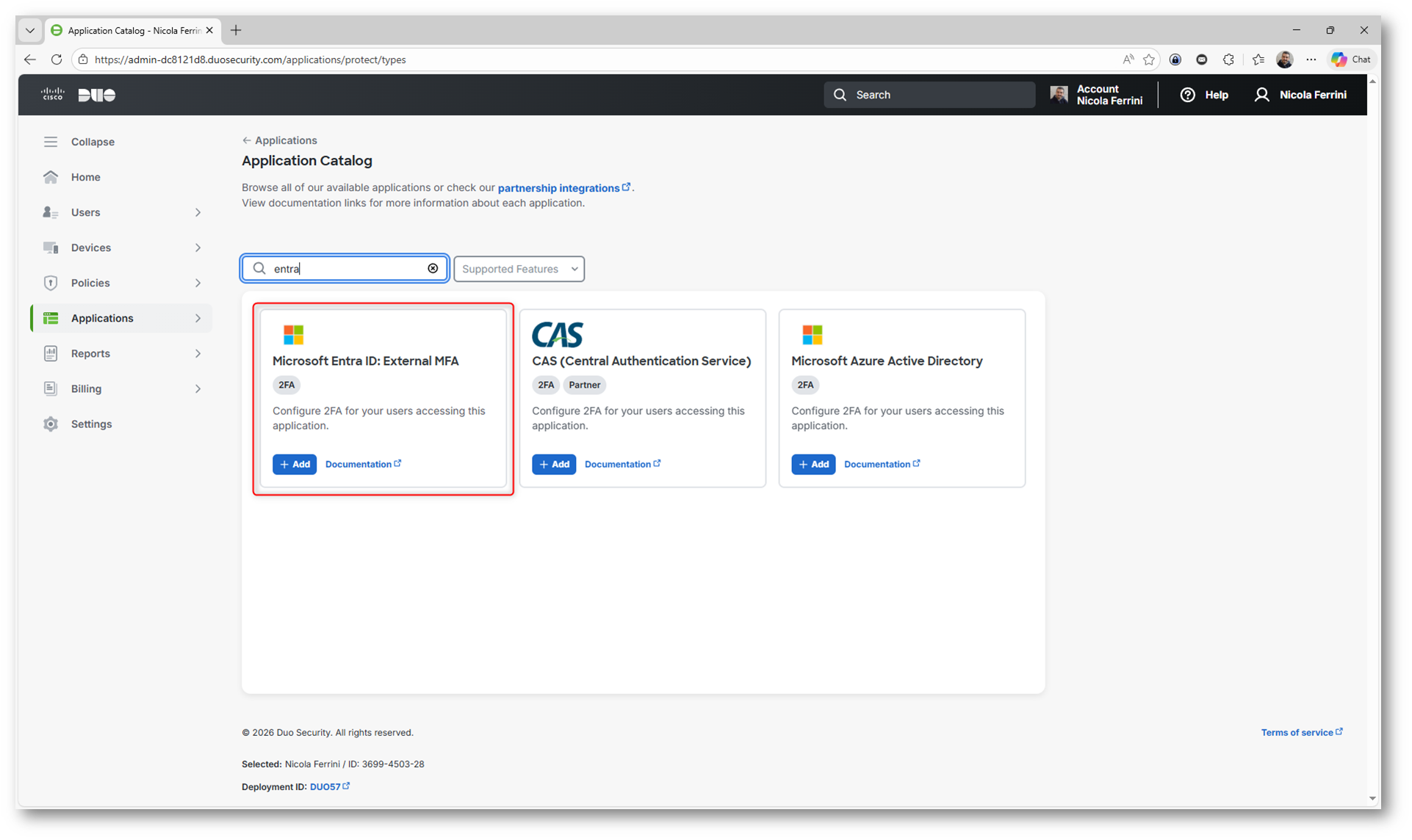The image size is (1412, 840).
Task: Click the Duo logo in header
Action: [x=96, y=95]
